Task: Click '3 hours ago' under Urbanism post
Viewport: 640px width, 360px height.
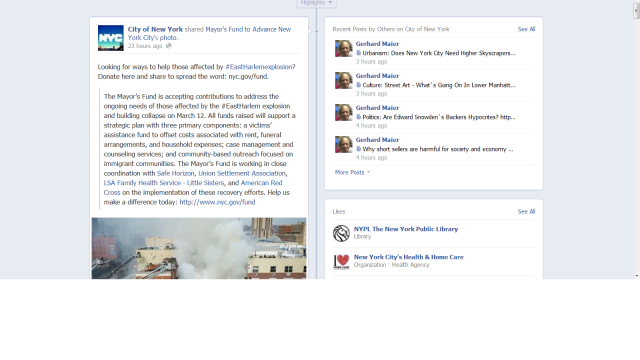Action: point(371,62)
